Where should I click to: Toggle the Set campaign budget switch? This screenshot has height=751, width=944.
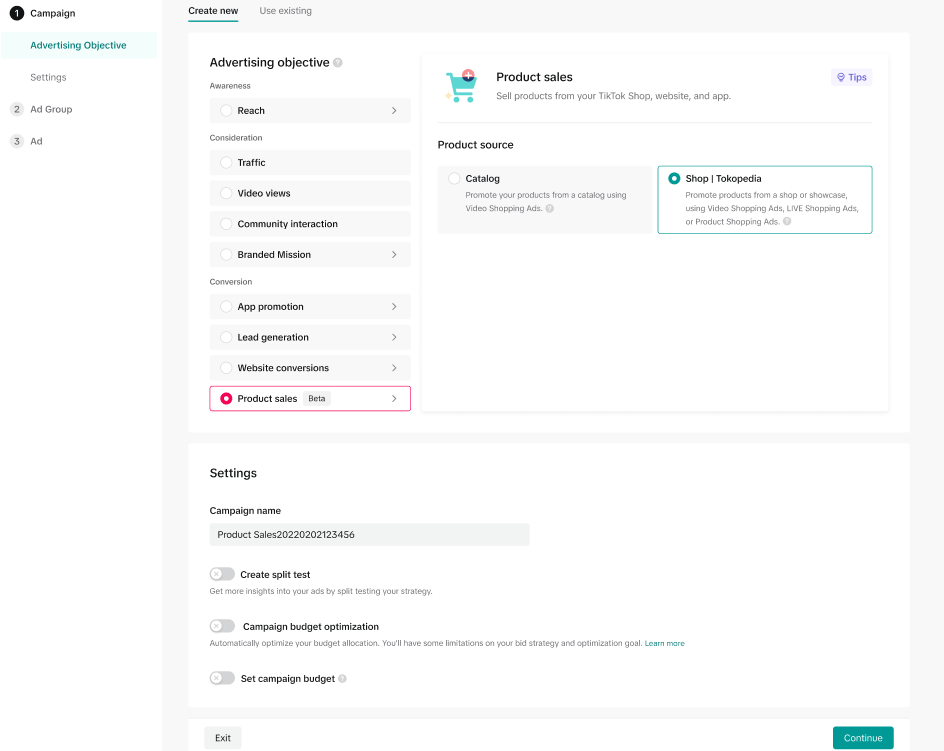point(222,679)
